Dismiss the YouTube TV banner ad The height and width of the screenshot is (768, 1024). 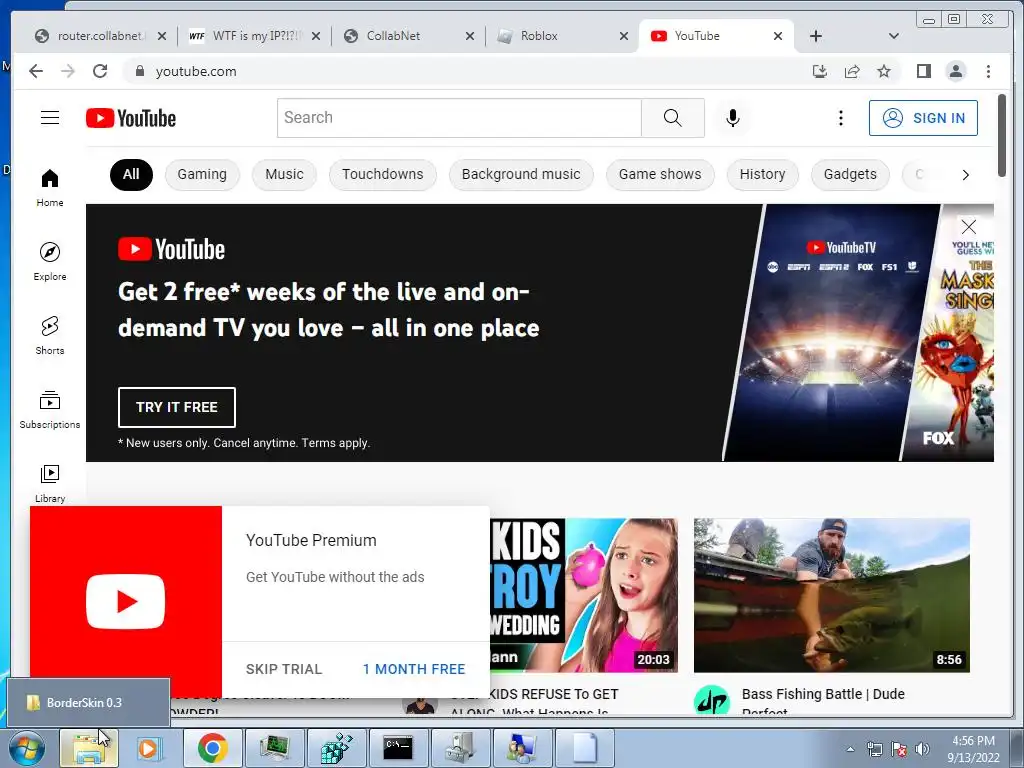[968, 227]
